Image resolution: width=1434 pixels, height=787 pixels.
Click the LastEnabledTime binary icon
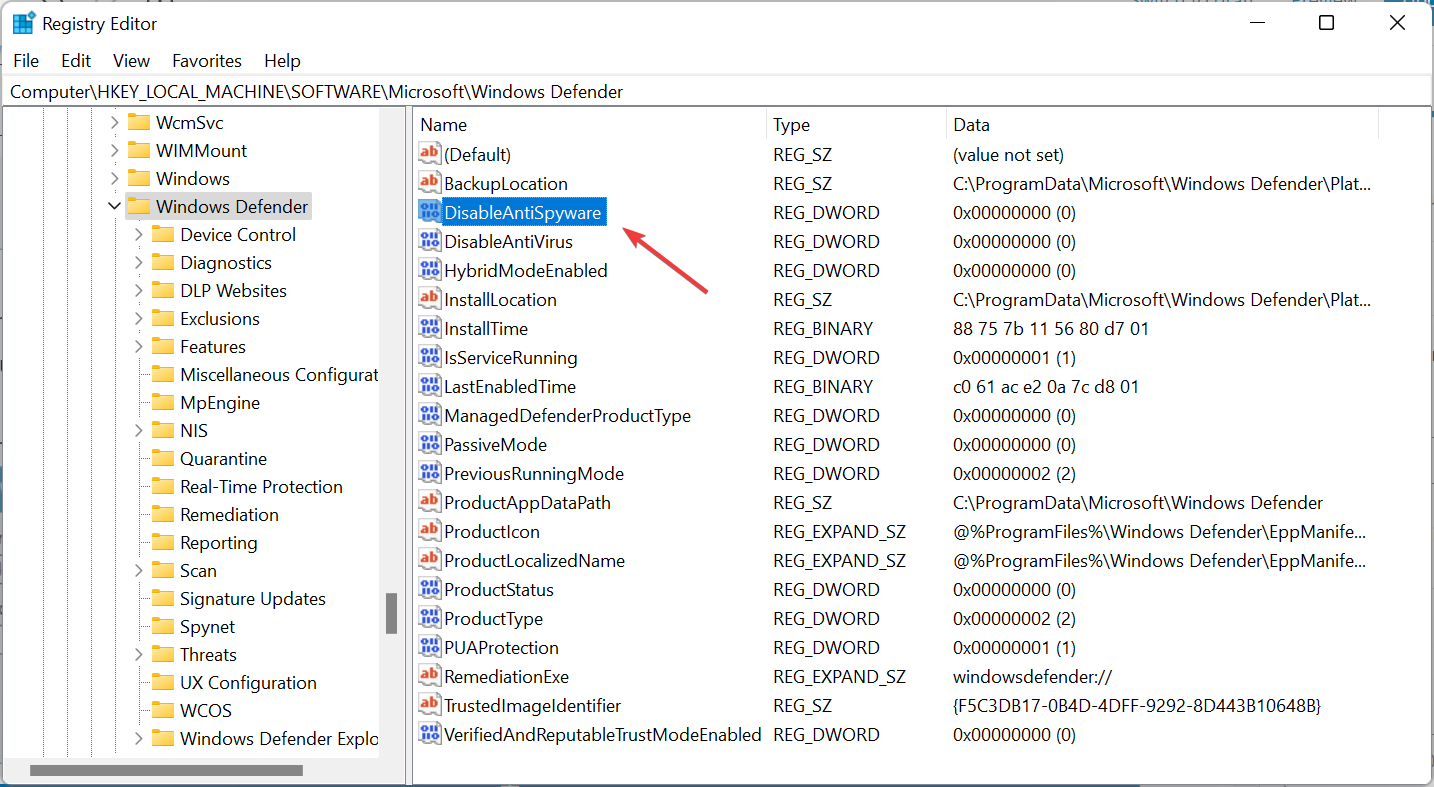click(429, 386)
